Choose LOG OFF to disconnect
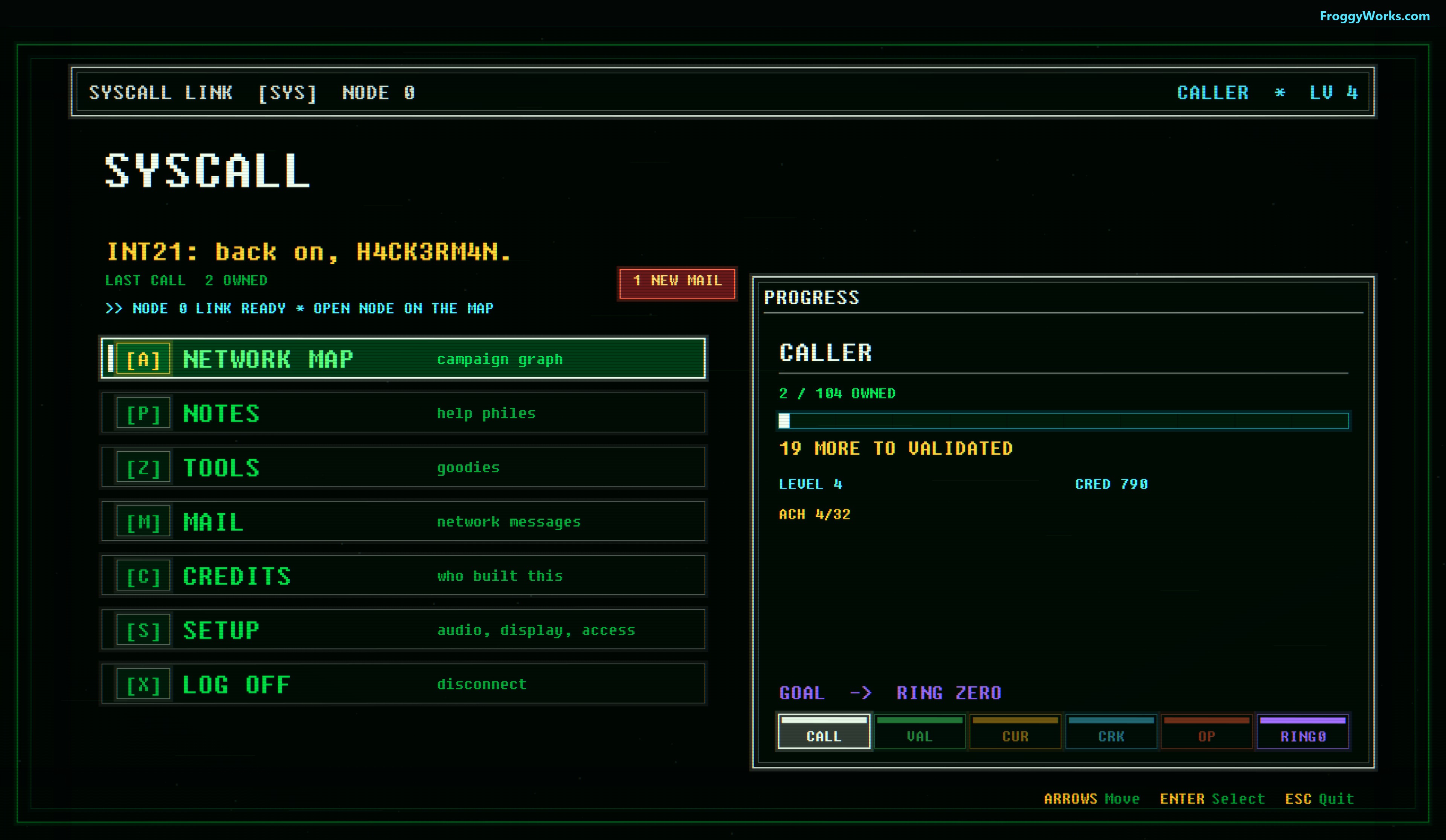Image resolution: width=1446 pixels, height=840 pixels. [403, 684]
